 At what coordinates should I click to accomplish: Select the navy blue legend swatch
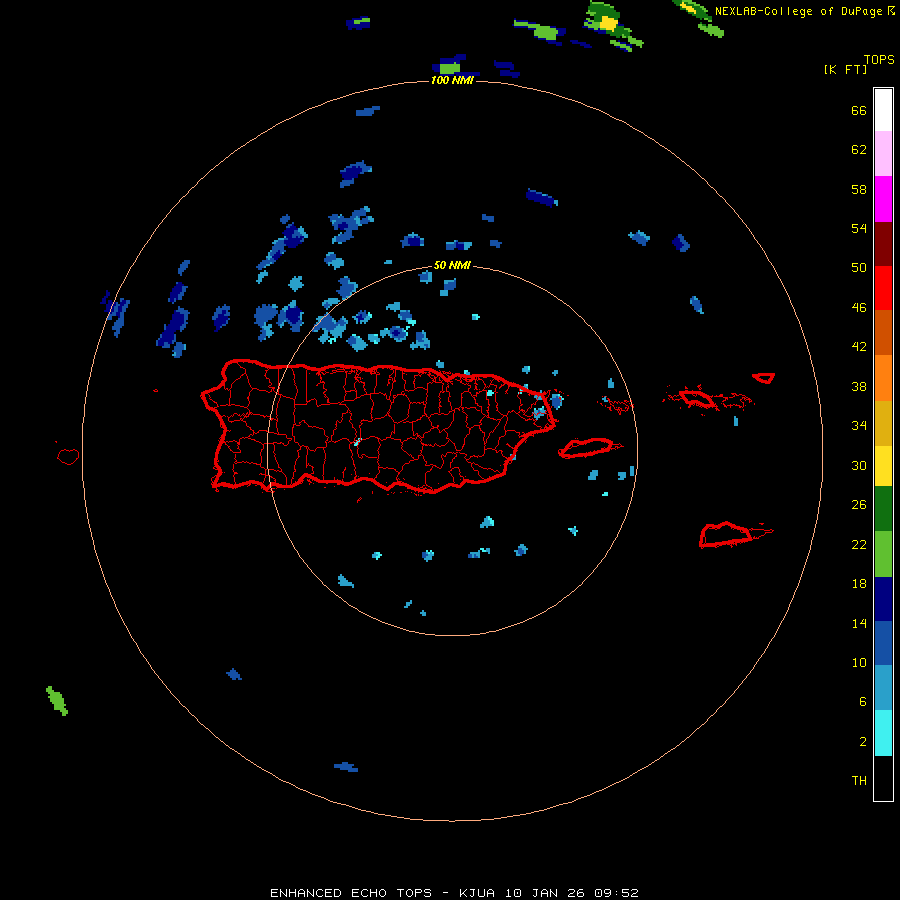tap(883, 599)
